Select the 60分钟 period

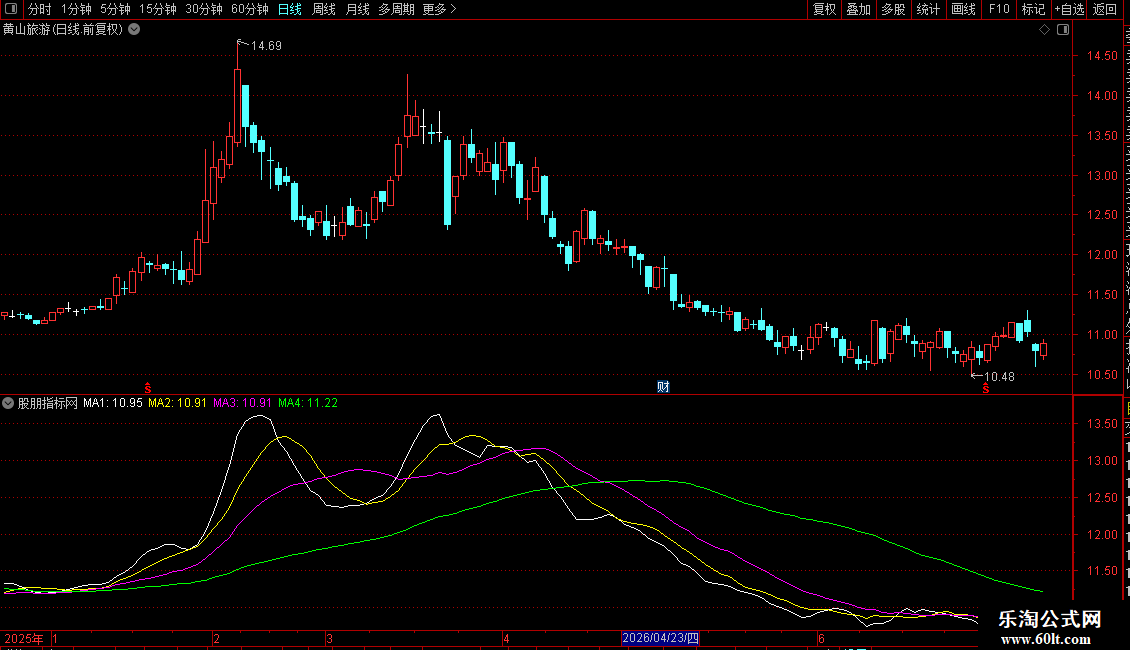249,9
